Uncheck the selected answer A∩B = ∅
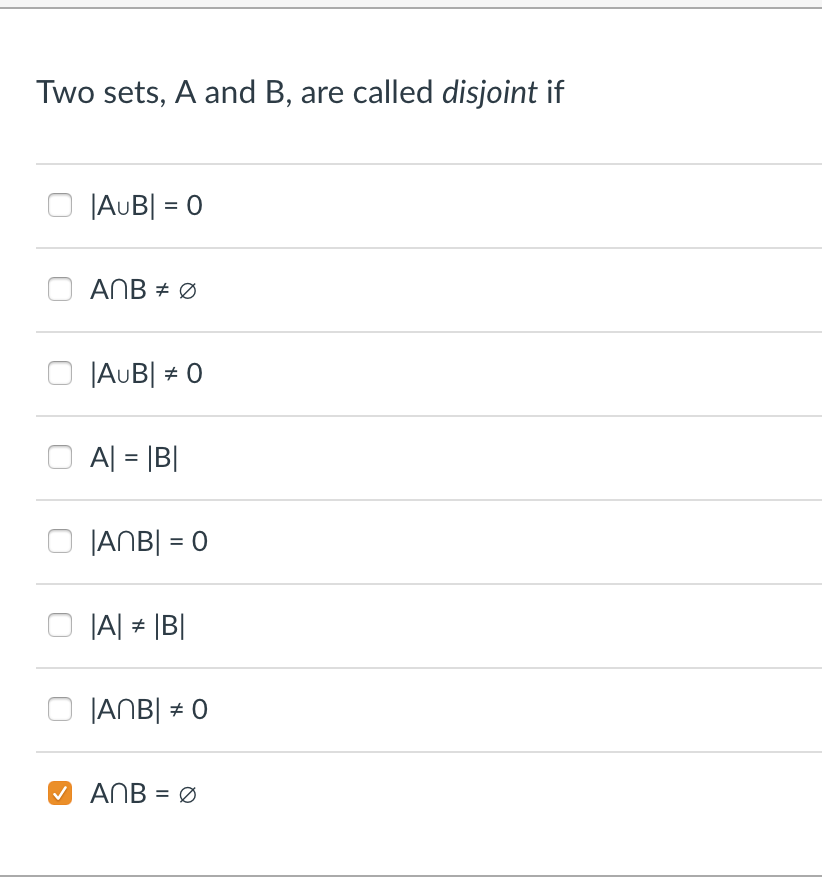This screenshot has height=890, width=822. 60,793
